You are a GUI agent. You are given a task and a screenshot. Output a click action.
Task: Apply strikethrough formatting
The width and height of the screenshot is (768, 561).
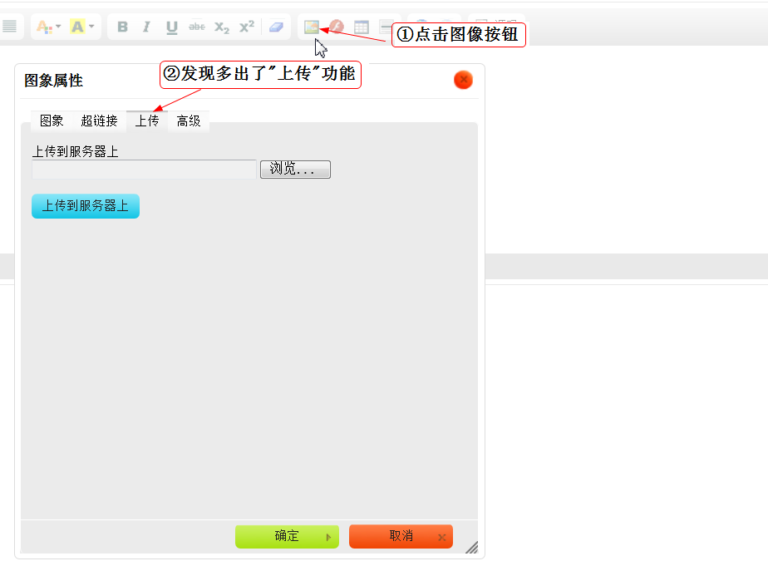pyautogui.click(x=197, y=27)
